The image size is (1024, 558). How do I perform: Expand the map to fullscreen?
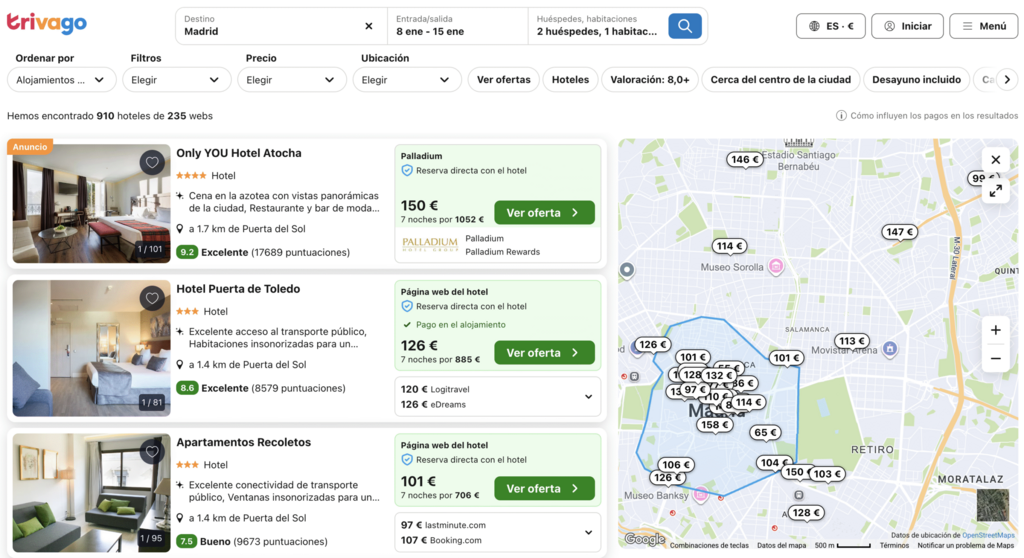pyautogui.click(x=995, y=191)
